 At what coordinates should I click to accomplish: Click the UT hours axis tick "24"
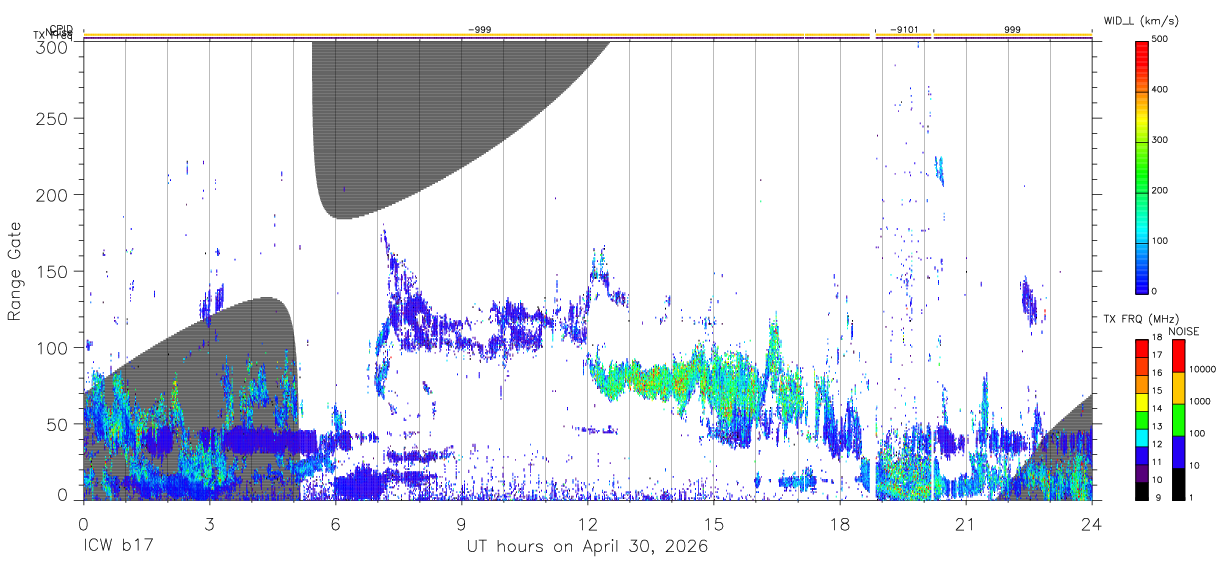1092,524
